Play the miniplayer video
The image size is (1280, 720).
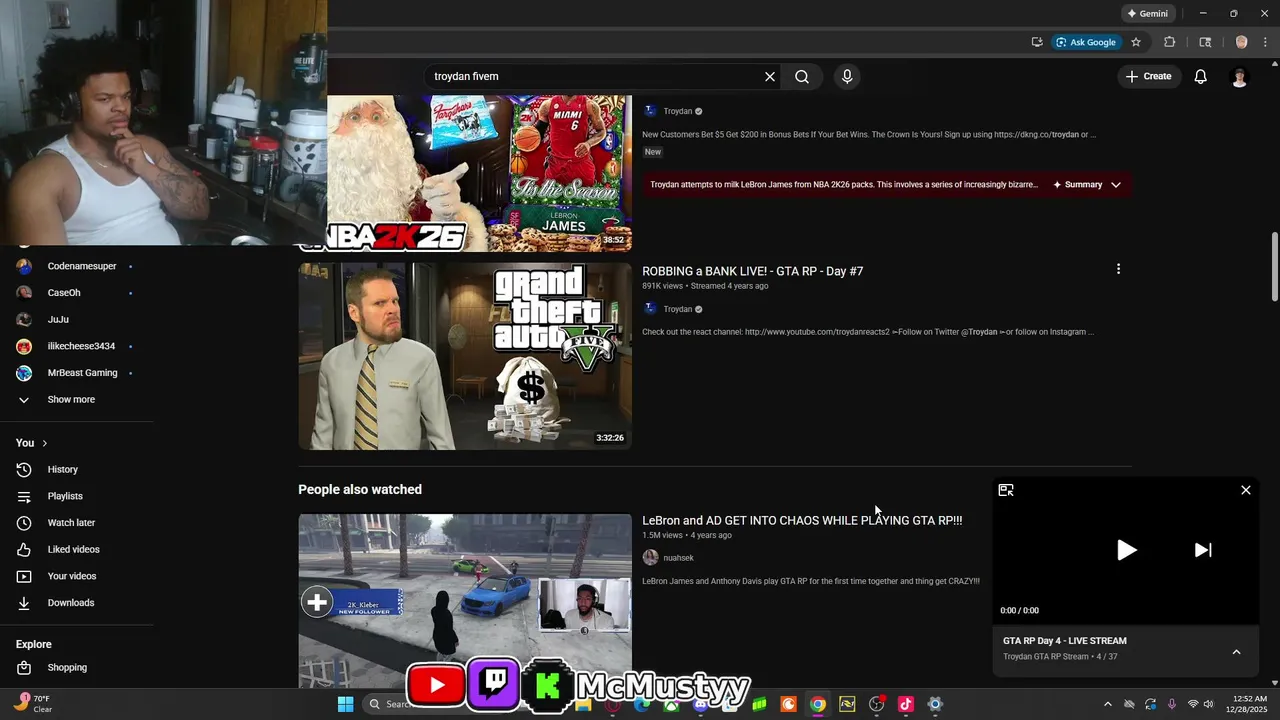[1126, 550]
